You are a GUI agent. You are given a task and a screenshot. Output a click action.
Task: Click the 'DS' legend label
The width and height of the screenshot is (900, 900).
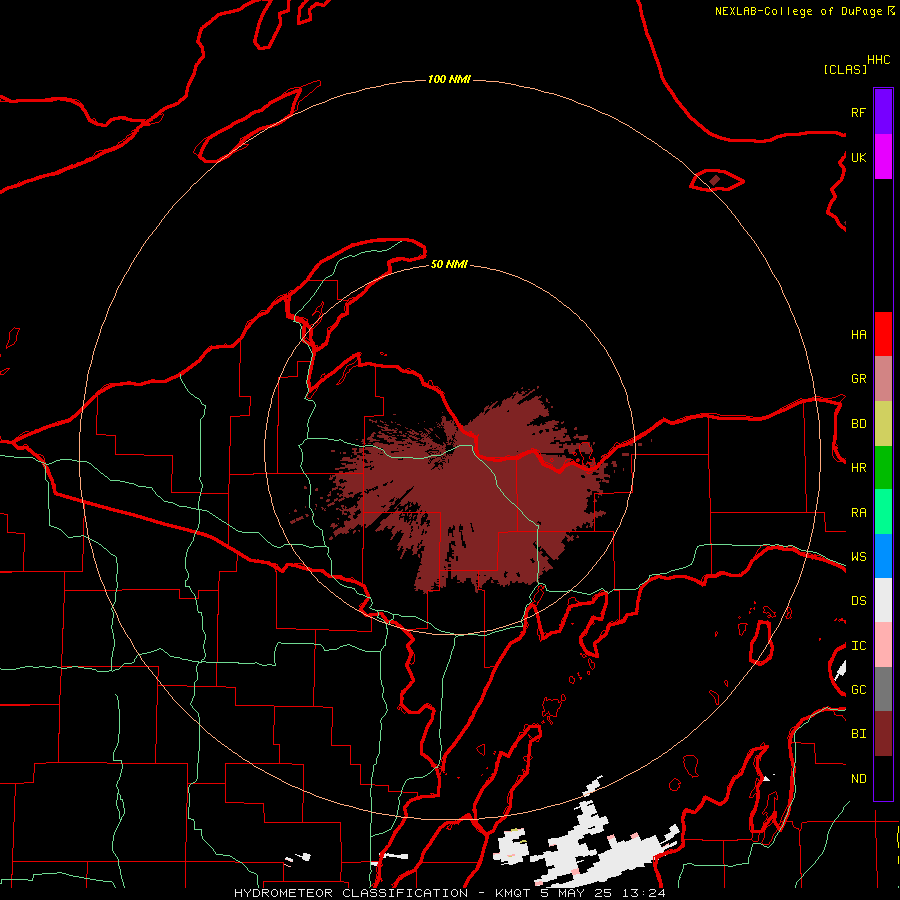858,601
